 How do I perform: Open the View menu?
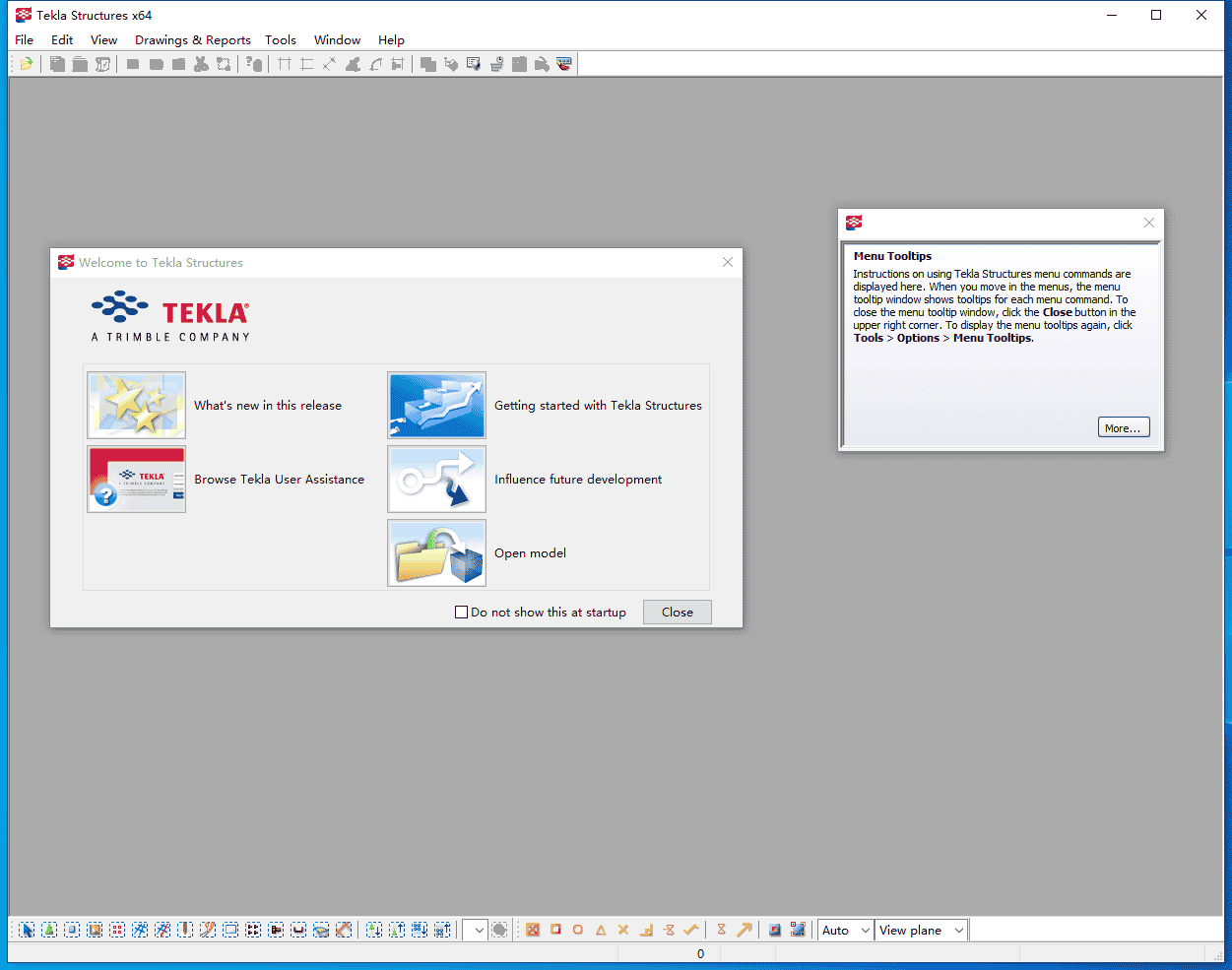click(103, 40)
